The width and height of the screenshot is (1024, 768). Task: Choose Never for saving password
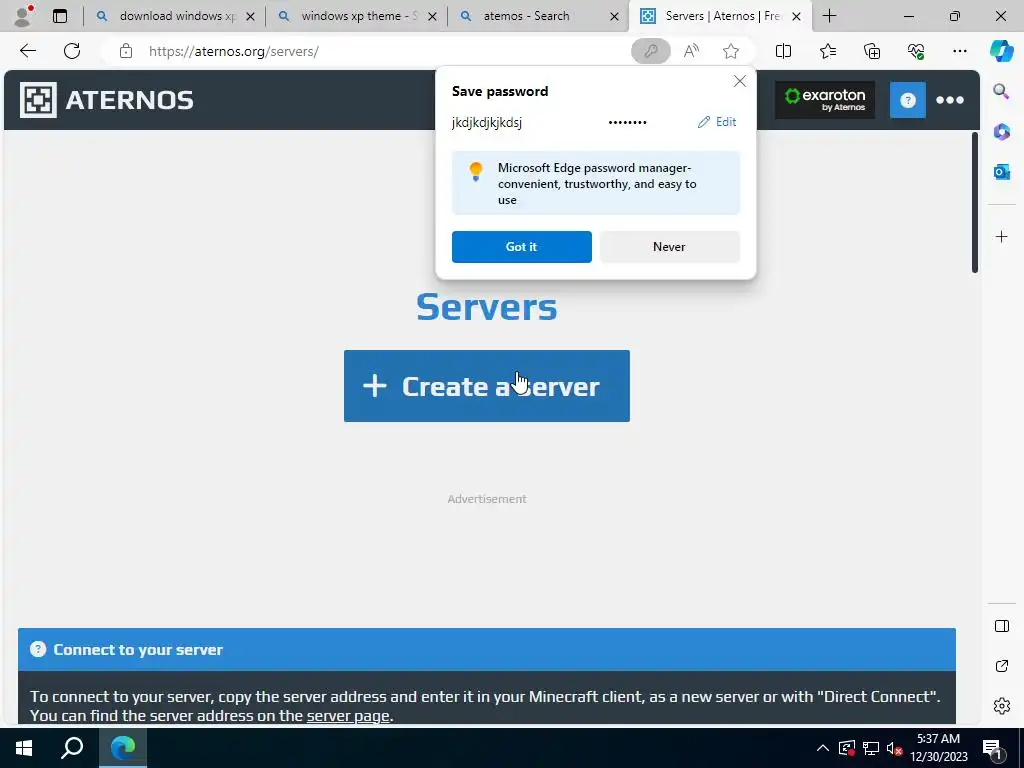coord(669,247)
